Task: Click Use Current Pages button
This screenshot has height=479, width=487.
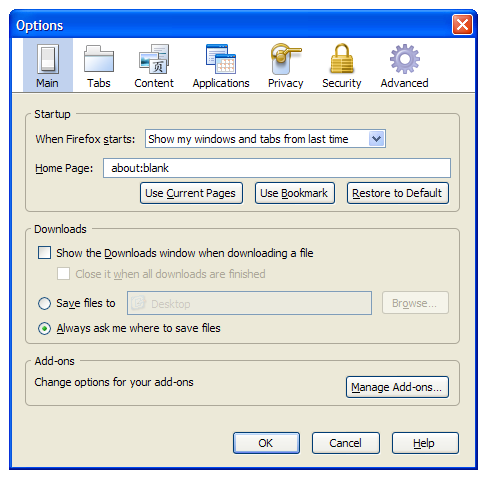Action: (191, 193)
